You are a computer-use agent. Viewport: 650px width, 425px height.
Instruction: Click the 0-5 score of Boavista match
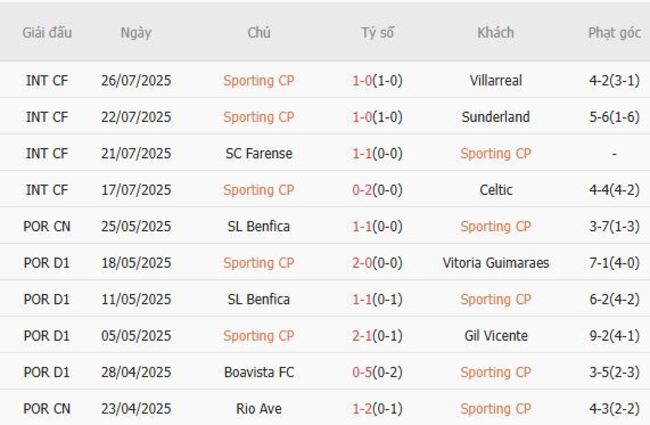[x=362, y=372]
